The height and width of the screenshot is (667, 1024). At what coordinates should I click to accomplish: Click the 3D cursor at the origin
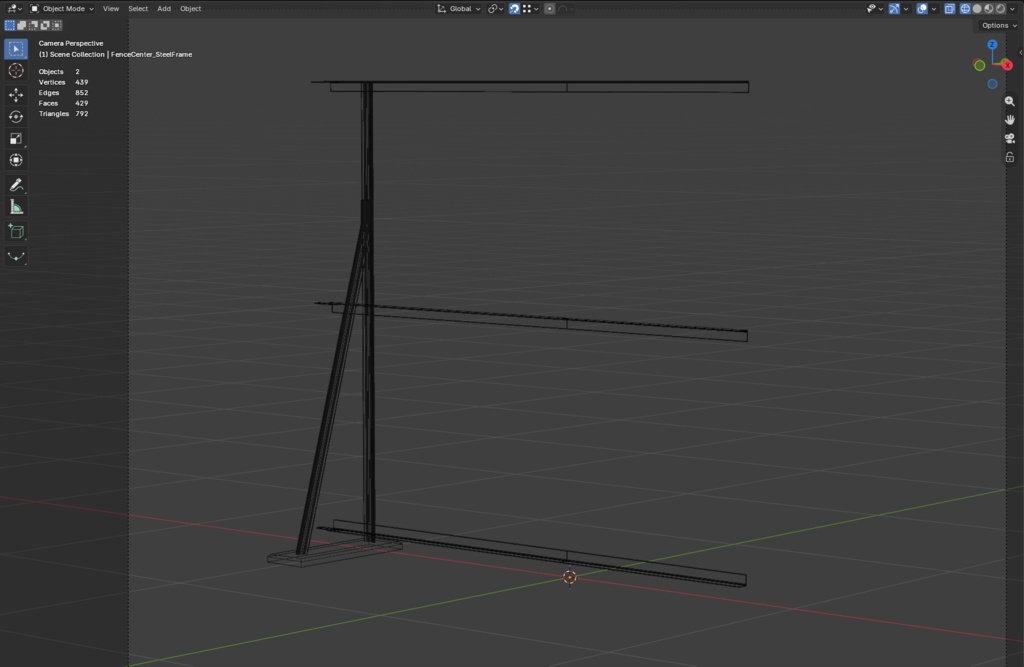[569, 578]
